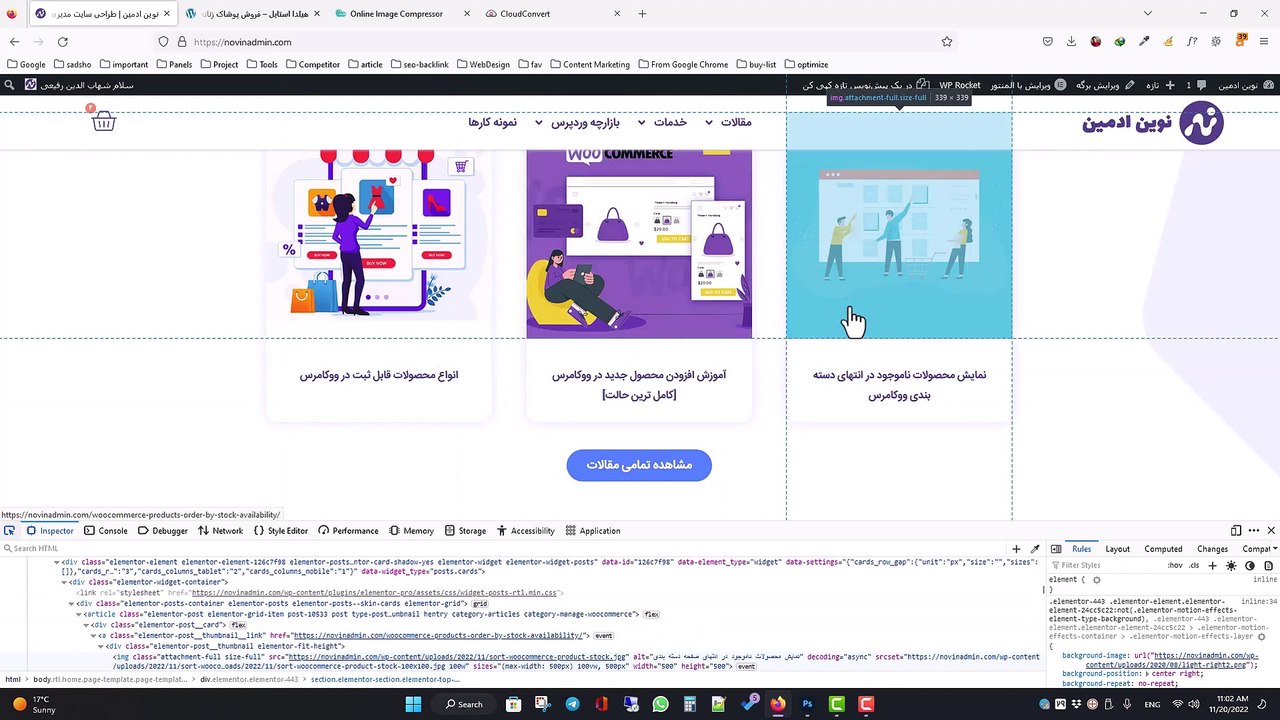Toggle responsive design mode in DevTools

coord(1236,531)
